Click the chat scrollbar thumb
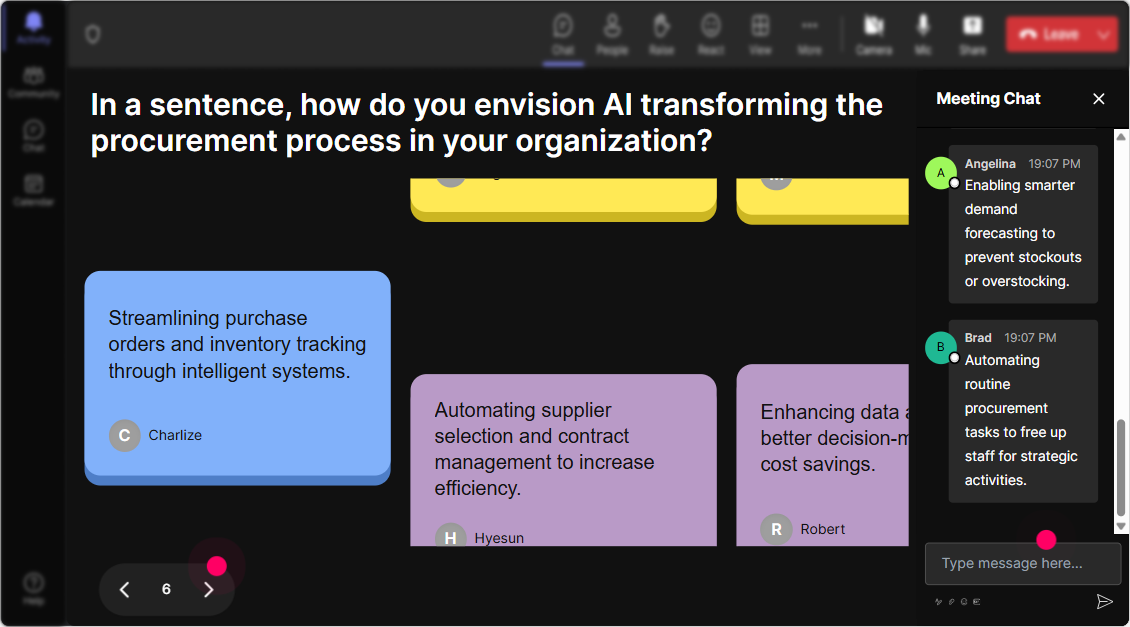This screenshot has width=1130, height=627. click(1121, 468)
